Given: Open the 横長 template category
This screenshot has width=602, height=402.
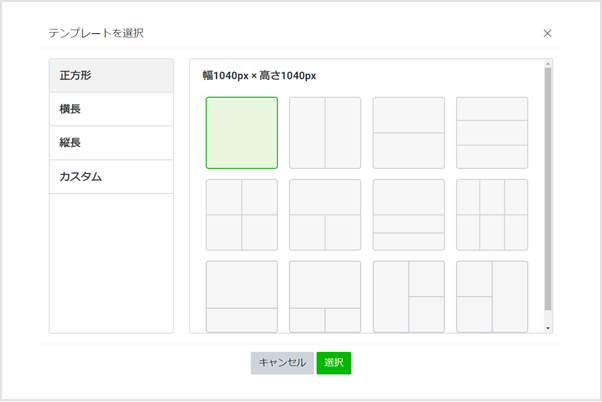Looking at the screenshot, I should tap(111, 109).
